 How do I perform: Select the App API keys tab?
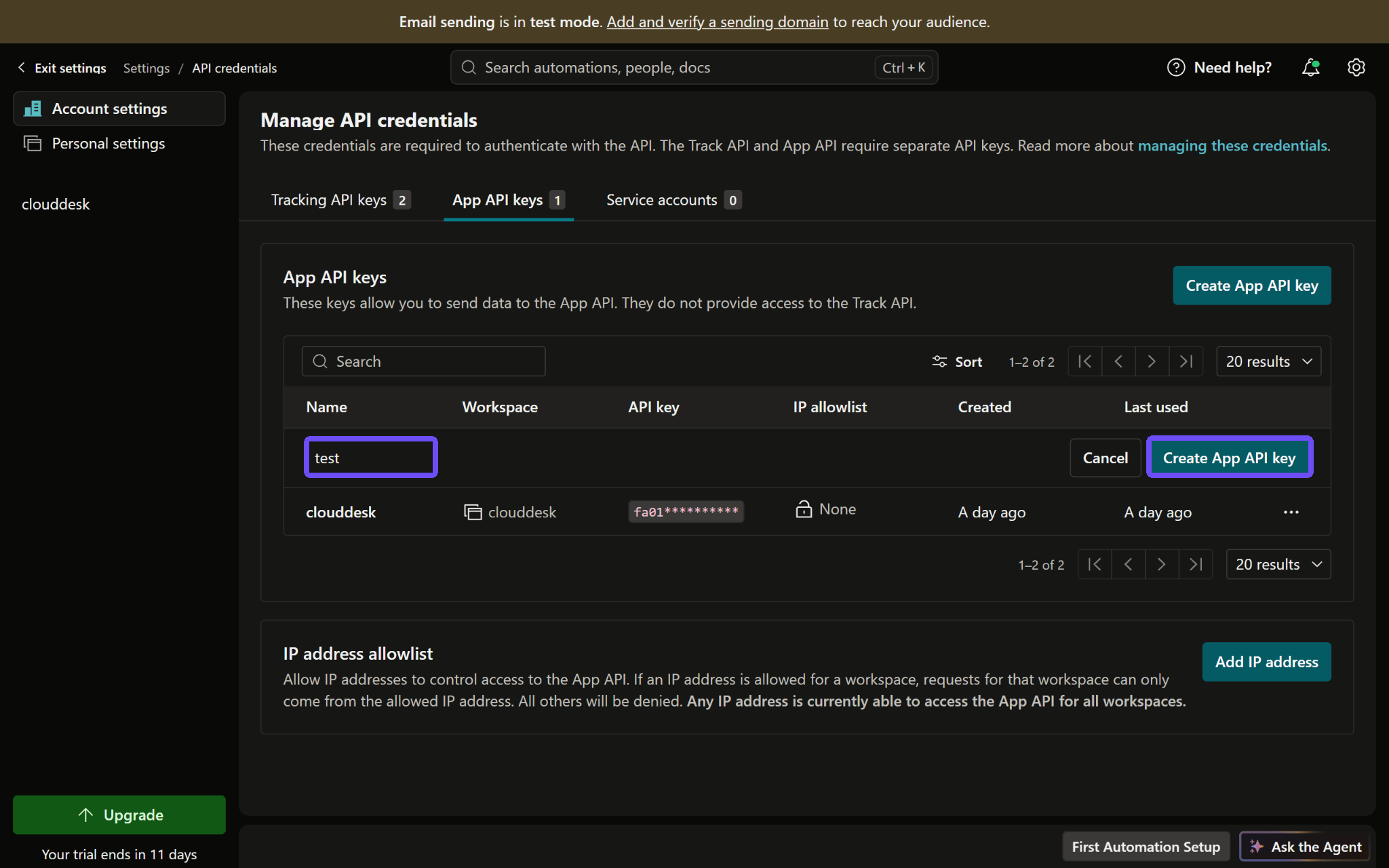click(509, 200)
